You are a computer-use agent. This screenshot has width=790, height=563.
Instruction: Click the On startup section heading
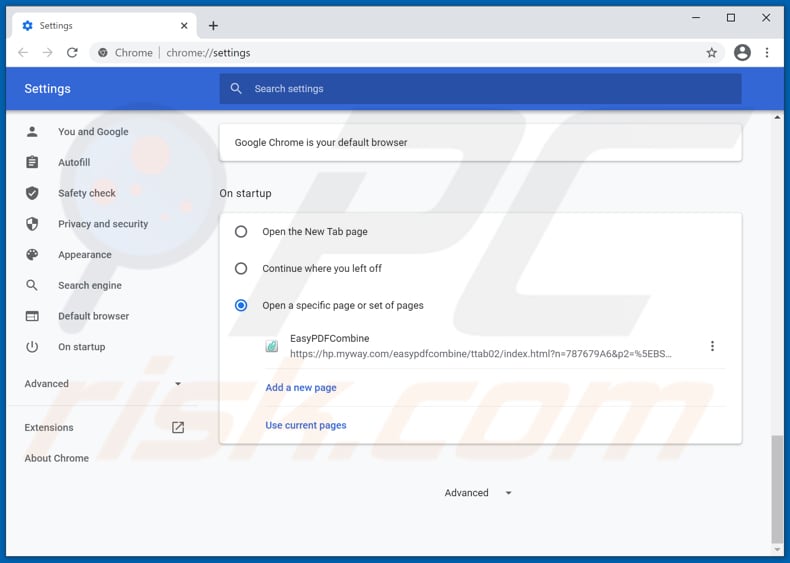click(245, 193)
